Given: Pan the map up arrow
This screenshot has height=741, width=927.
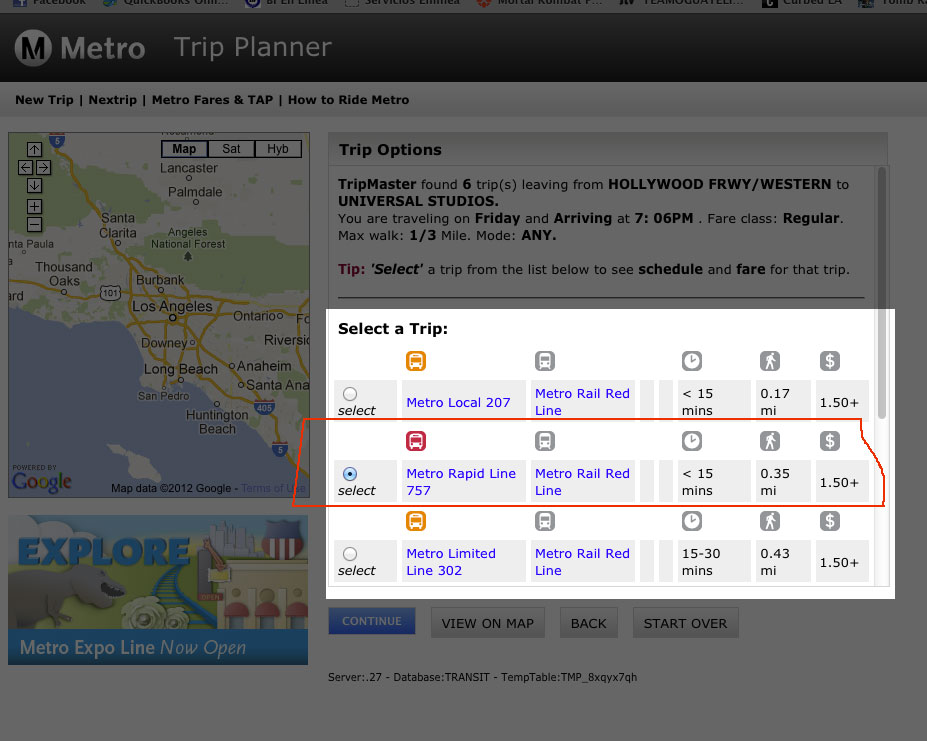Looking at the screenshot, I should pyautogui.click(x=34, y=149).
